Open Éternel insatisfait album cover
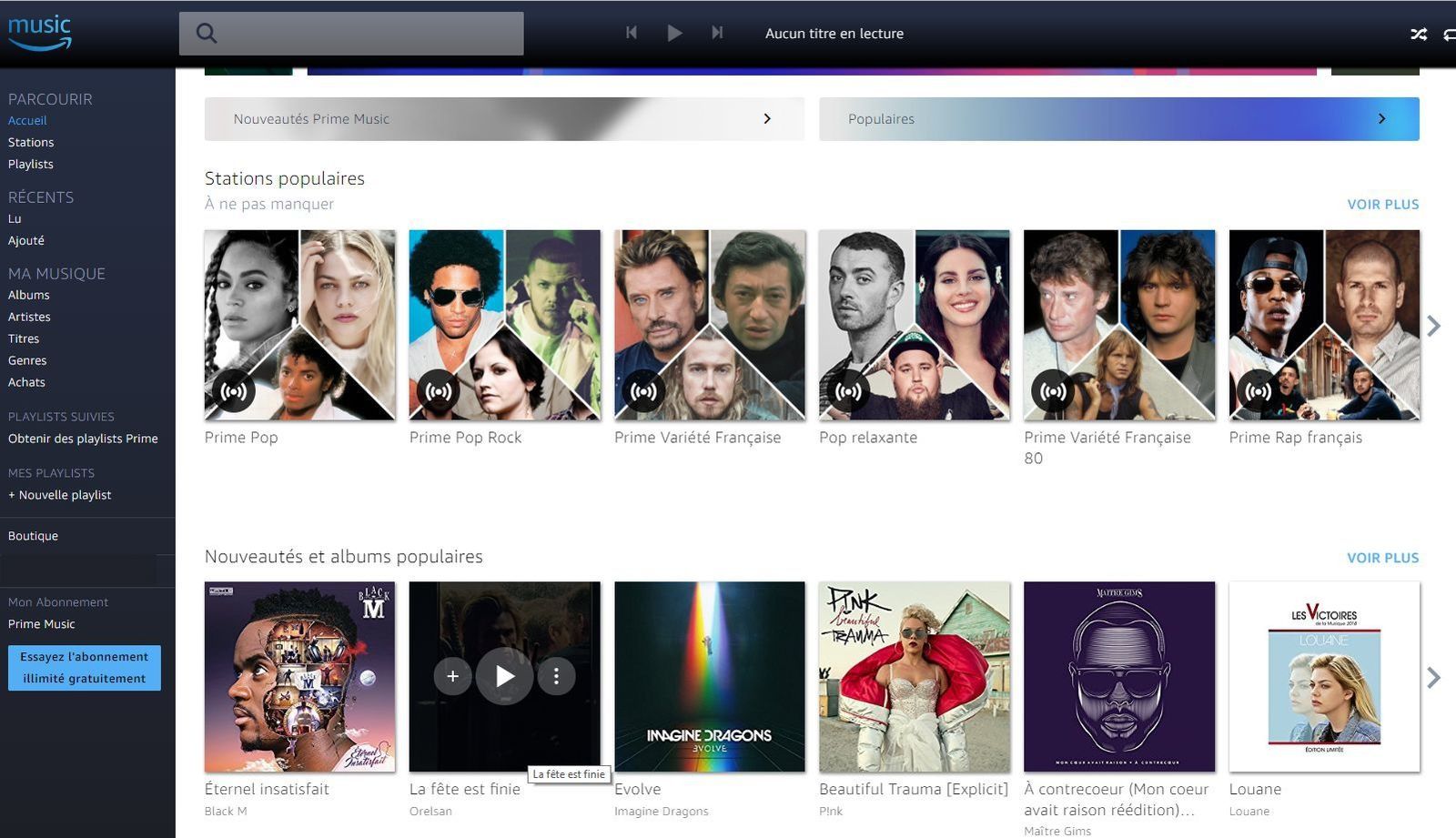The image size is (1456, 838). (300, 677)
